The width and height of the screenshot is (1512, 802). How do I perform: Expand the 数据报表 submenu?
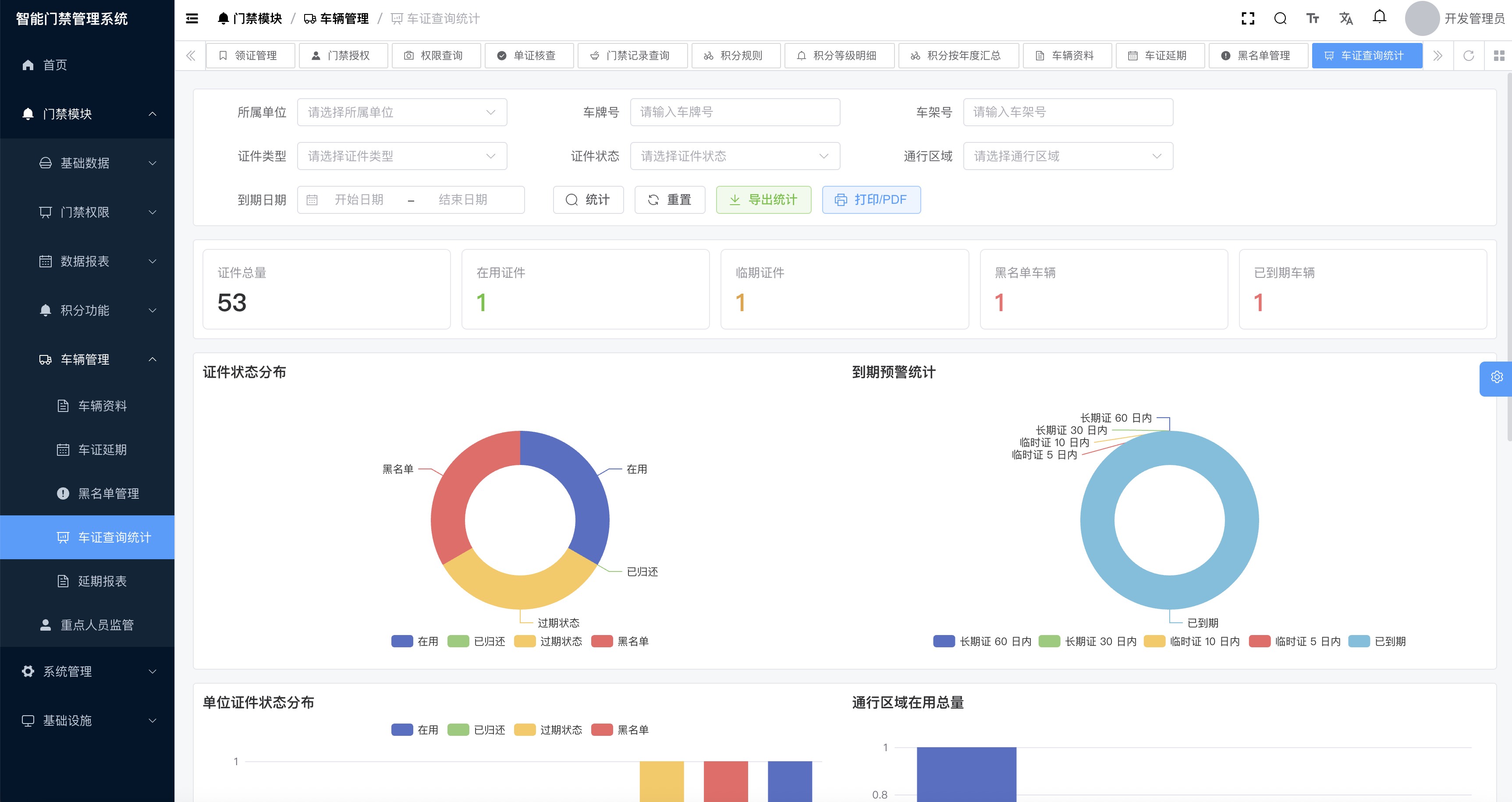tap(87, 261)
